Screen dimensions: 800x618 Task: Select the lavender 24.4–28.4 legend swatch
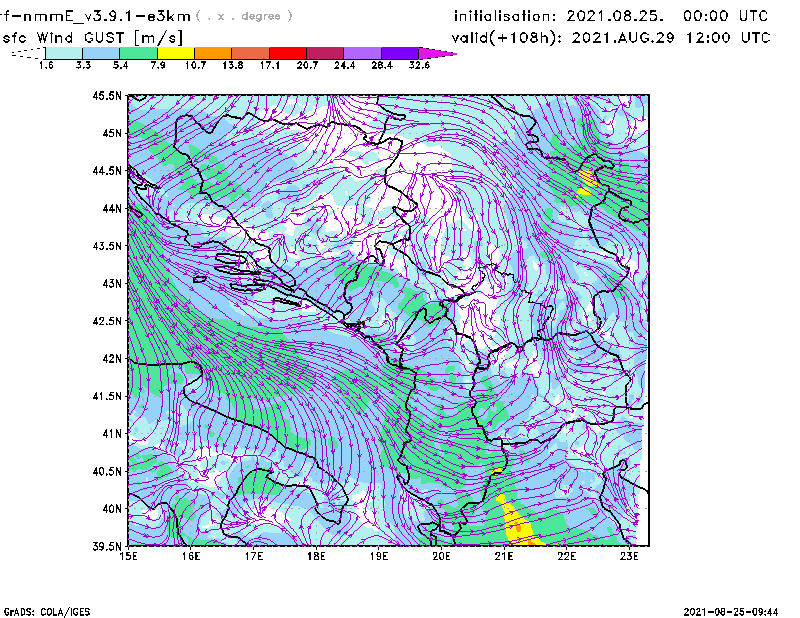pyautogui.click(x=363, y=53)
